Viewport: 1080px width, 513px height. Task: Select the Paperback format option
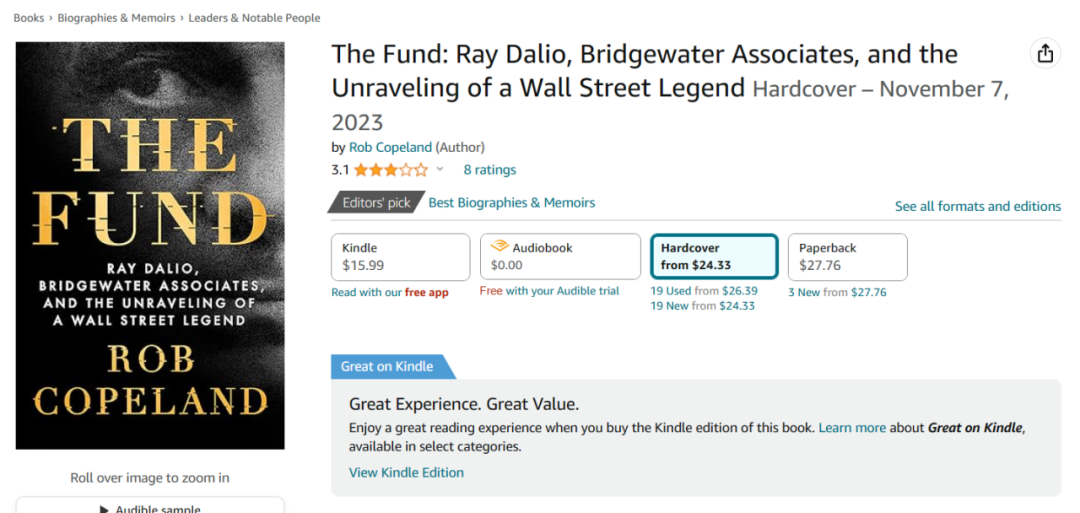pos(847,257)
